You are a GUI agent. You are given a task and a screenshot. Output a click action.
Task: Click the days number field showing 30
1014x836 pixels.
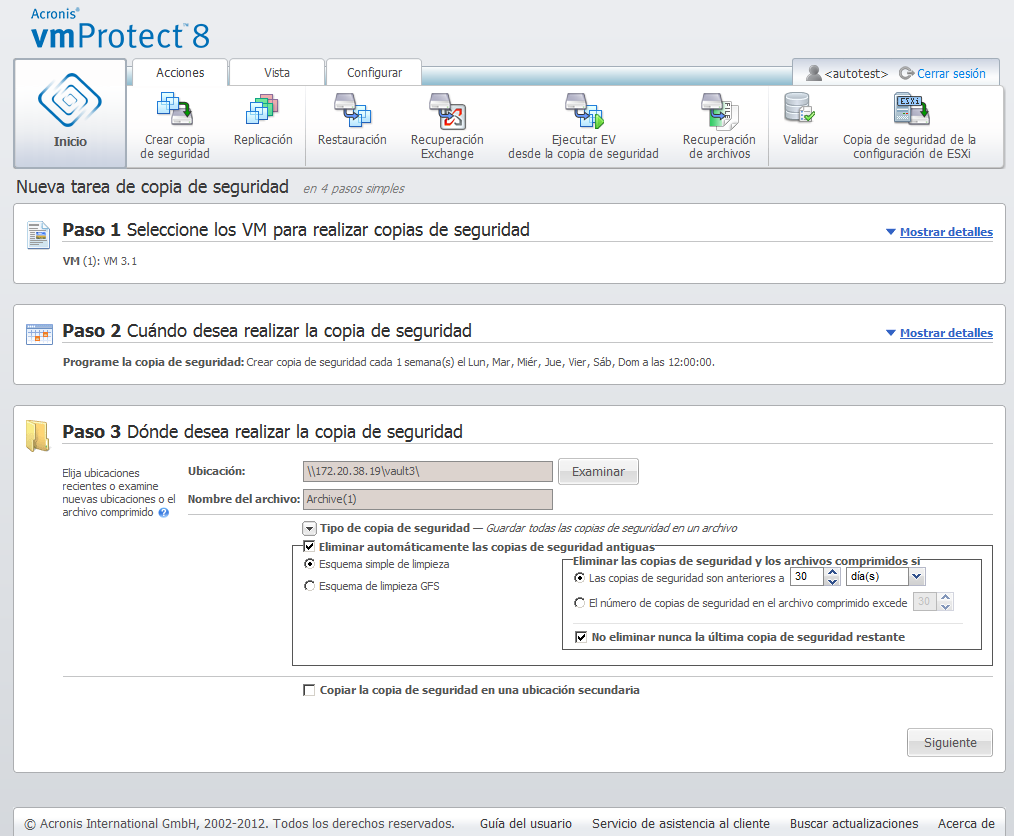coord(808,577)
